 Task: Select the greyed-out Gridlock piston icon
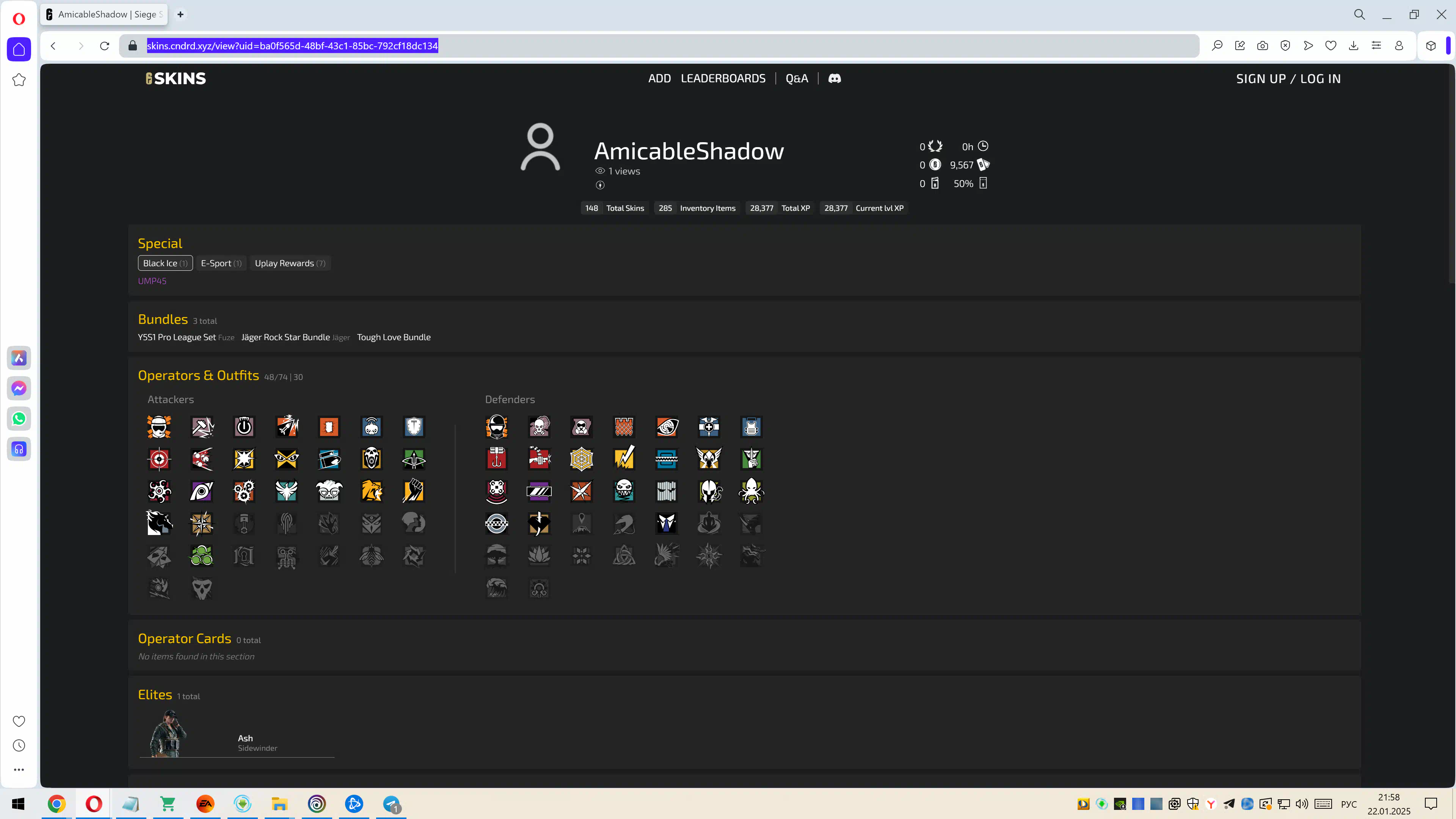244,523
